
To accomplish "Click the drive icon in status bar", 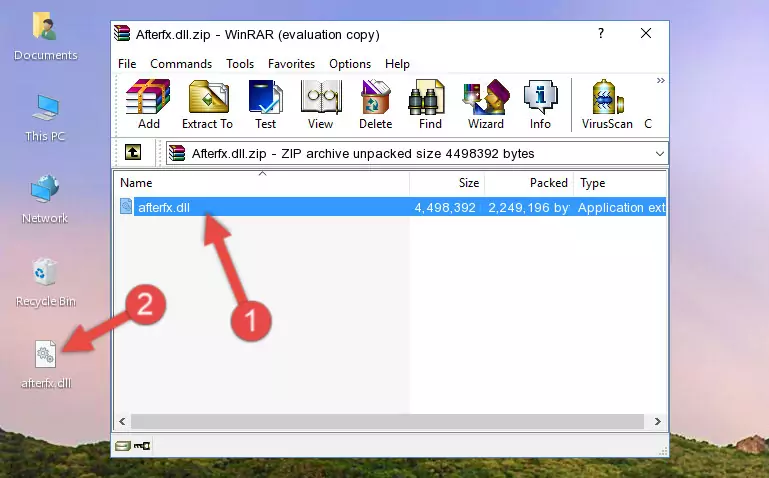I will point(123,446).
